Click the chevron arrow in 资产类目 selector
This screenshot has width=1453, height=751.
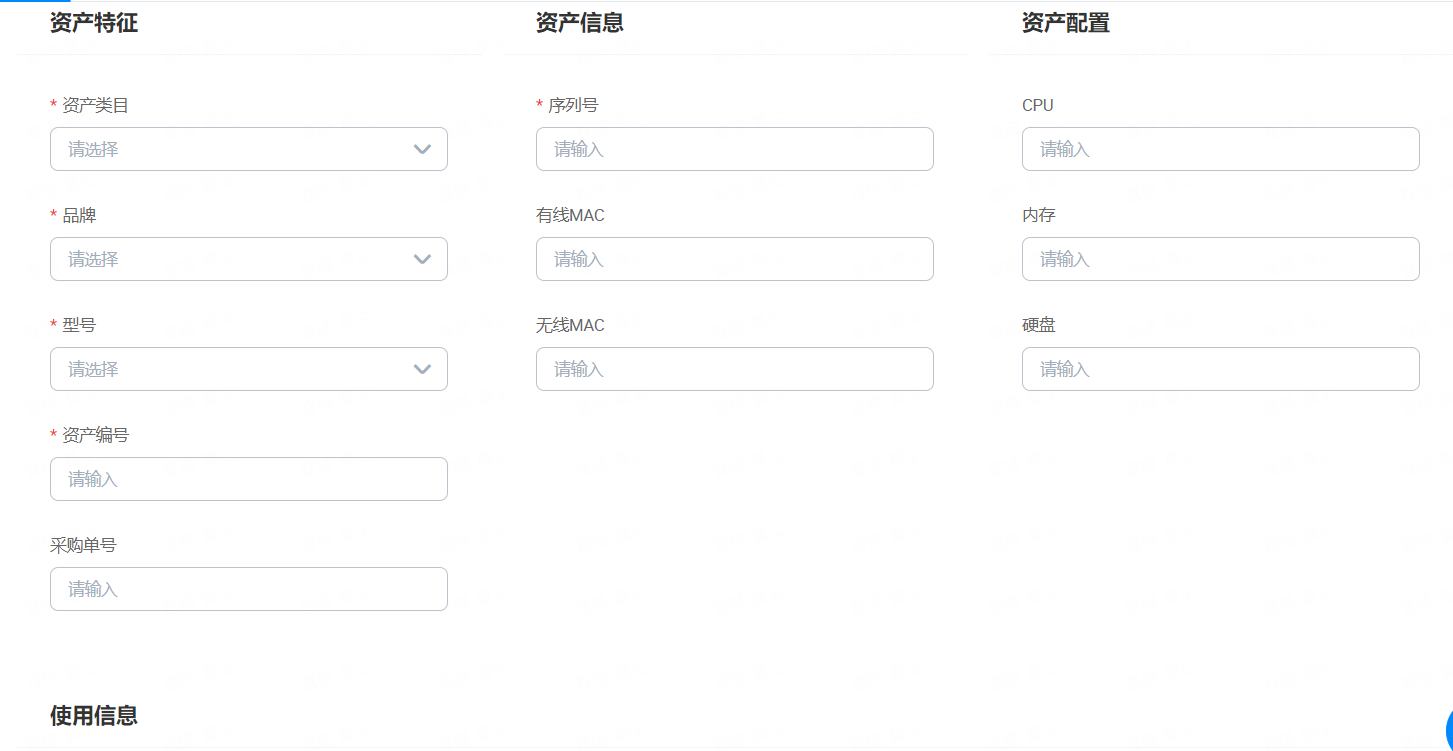pyautogui.click(x=422, y=149)
